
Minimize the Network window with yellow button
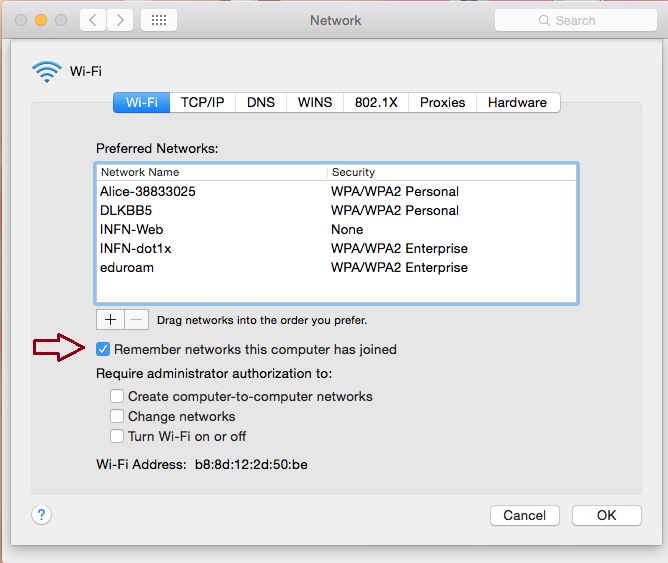pyautogui.click(x=41, y=20)
